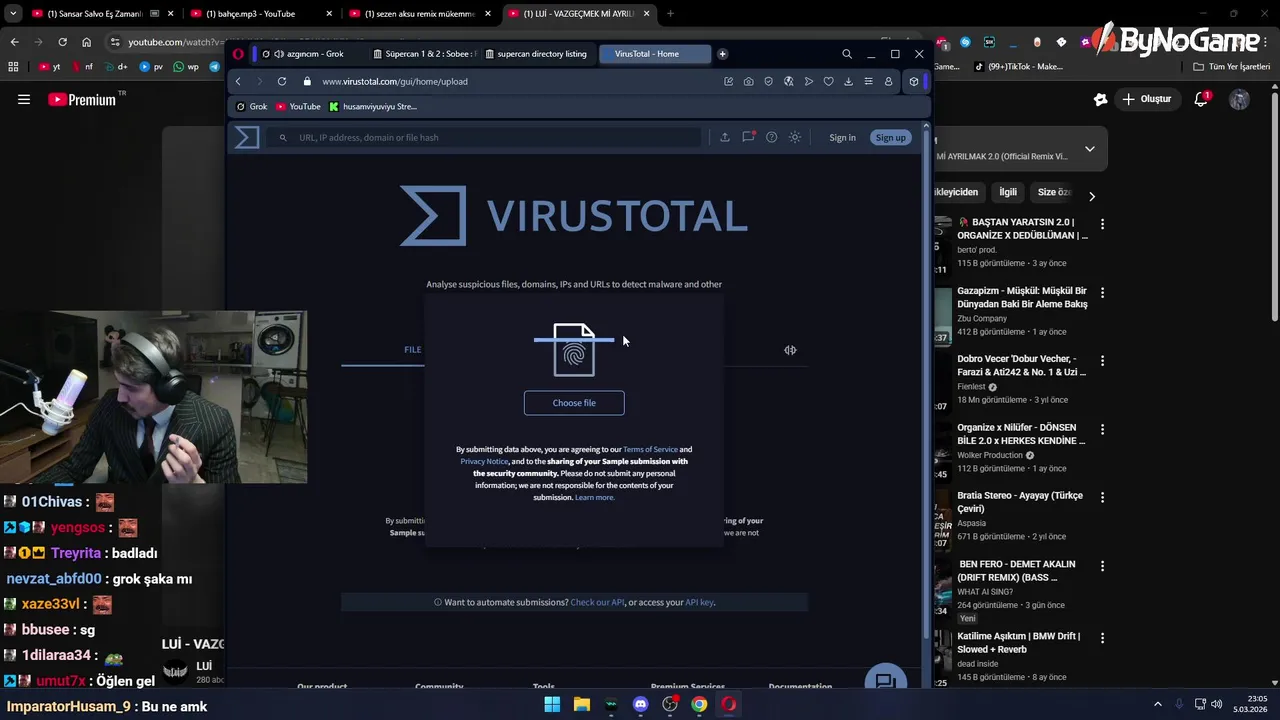
Task: Click the Opera logo menu button
Action: (x=238, y=54)
